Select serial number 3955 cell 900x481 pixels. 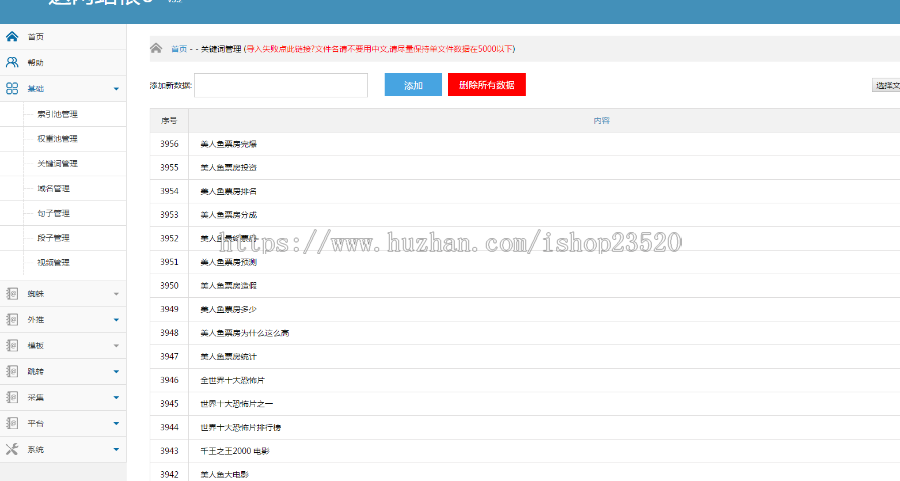tap(169, 168)
